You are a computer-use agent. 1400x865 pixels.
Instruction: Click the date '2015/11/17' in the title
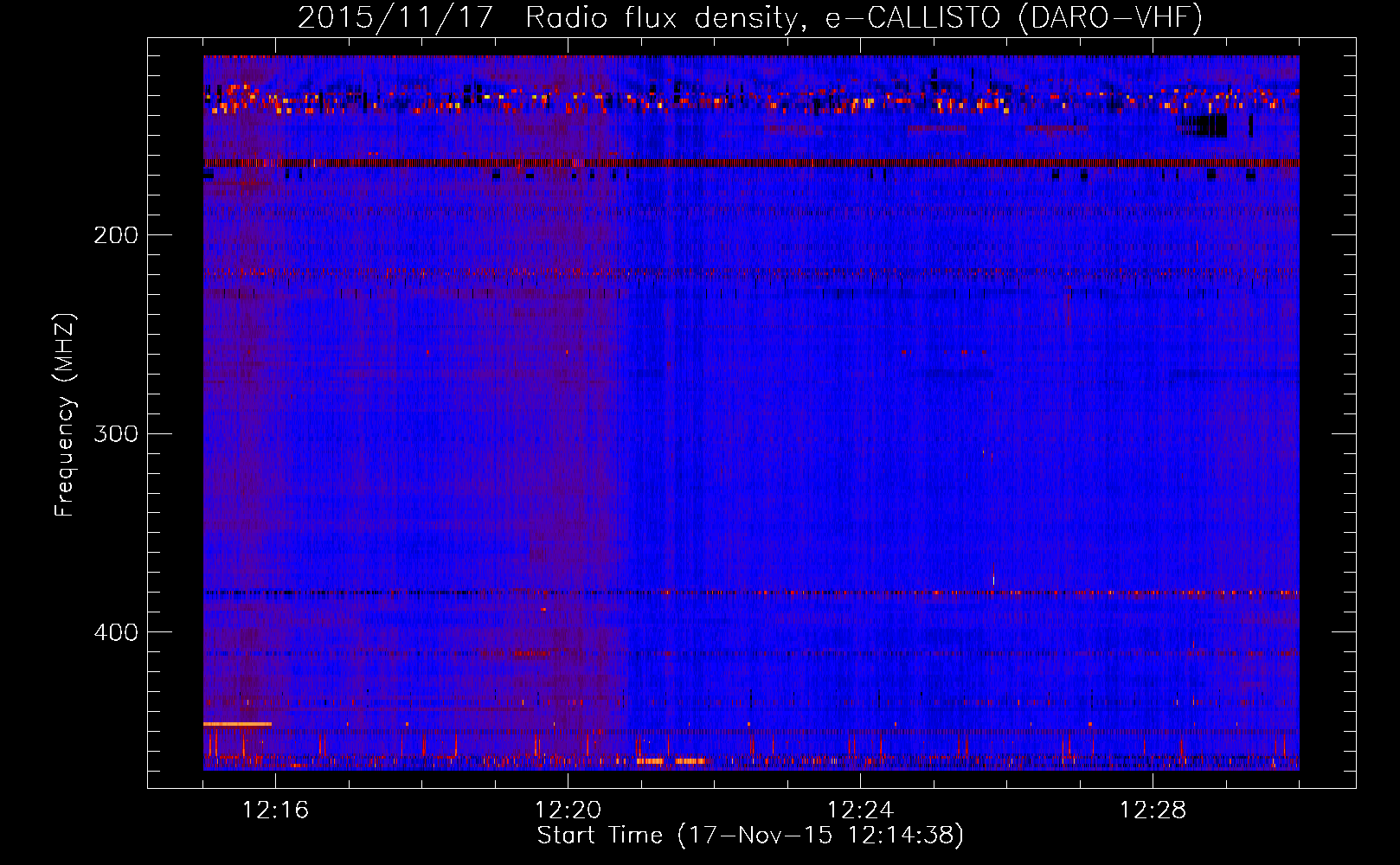click(x=395, y=17)
